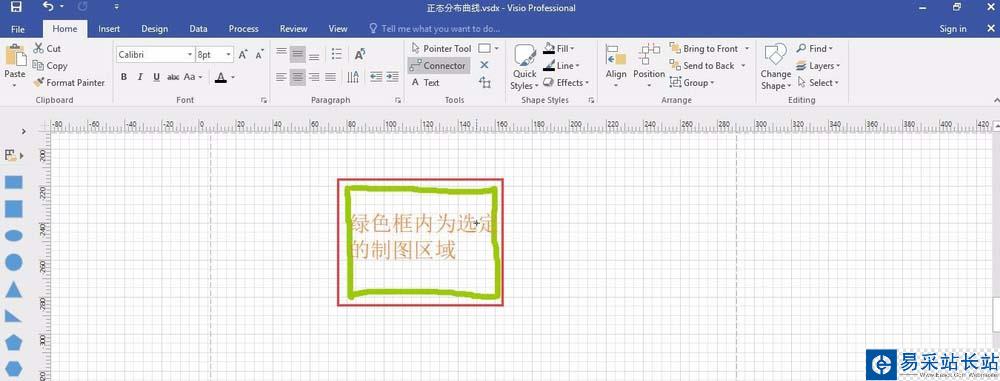The height and width of the screenshot is (381, 1000).
Task: Open the Quick Styles gallery
Action: click(x=524, y=68)
